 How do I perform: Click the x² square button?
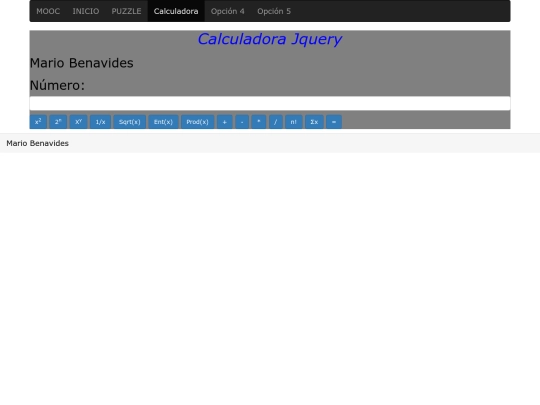tap(38, 122)
